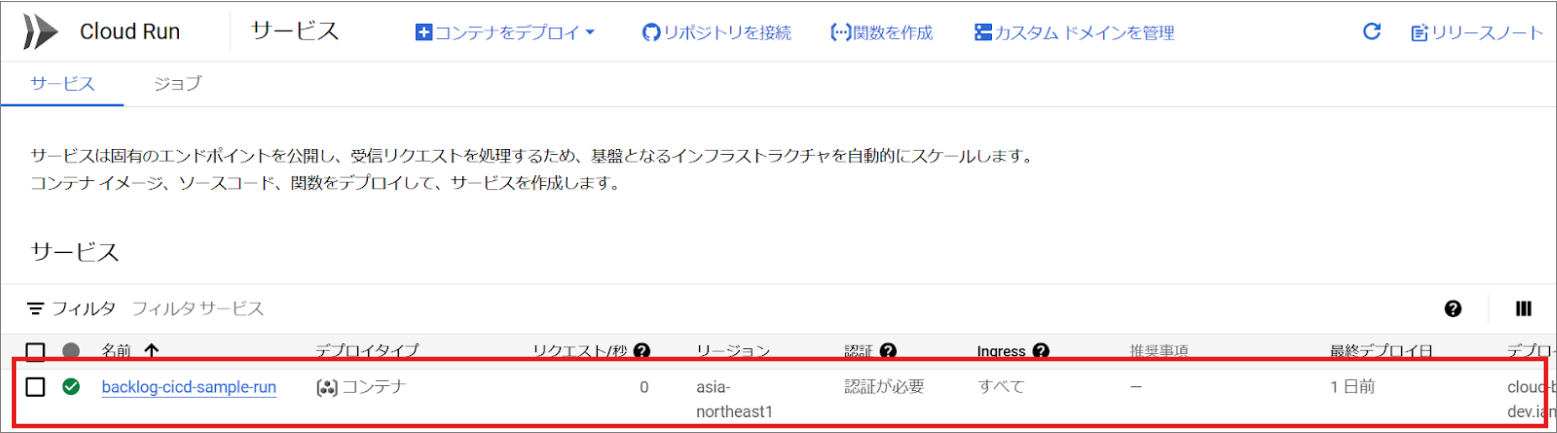Open backlog-cicd-sample-run service link

point(189,387)
